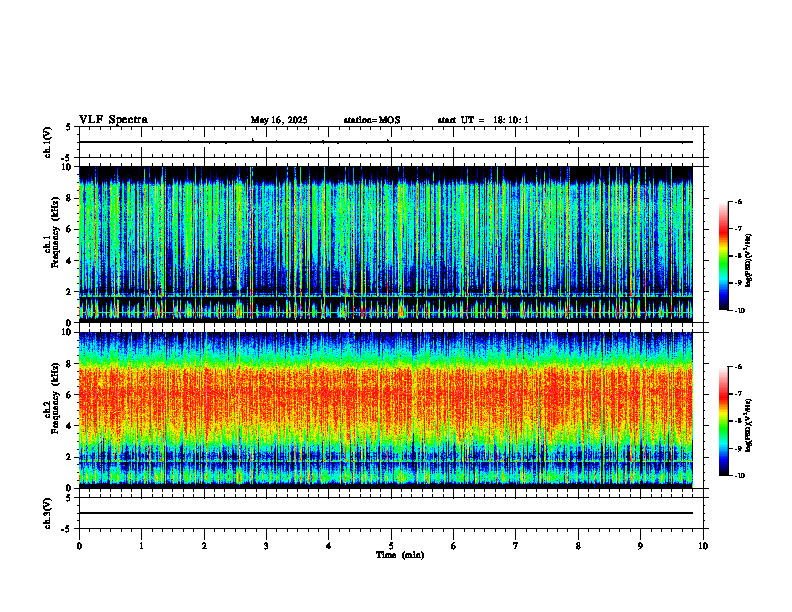Click the "-6" label on ch.2 color bar

(738, 367)
